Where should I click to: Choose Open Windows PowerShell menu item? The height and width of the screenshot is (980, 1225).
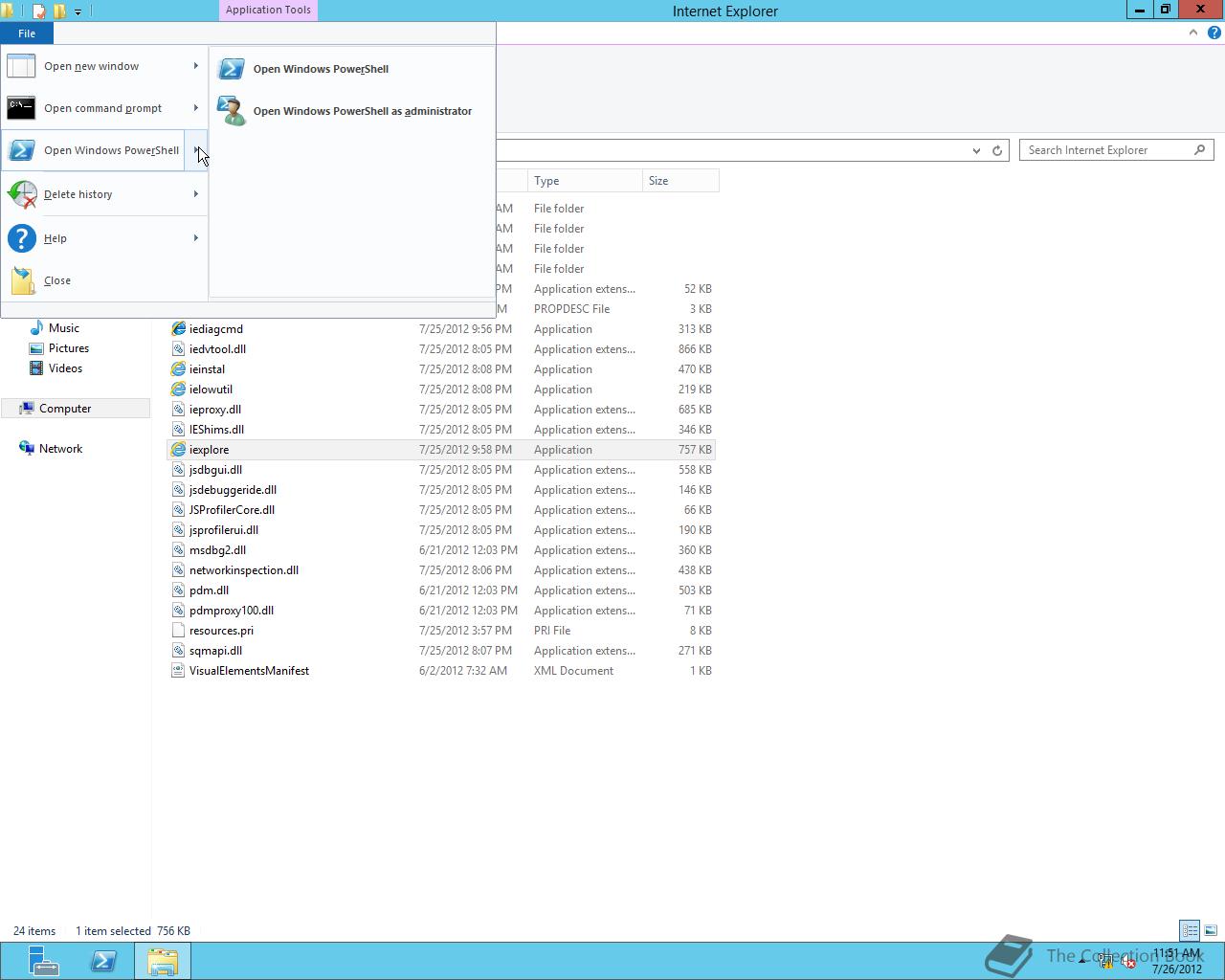pos(93,150)
